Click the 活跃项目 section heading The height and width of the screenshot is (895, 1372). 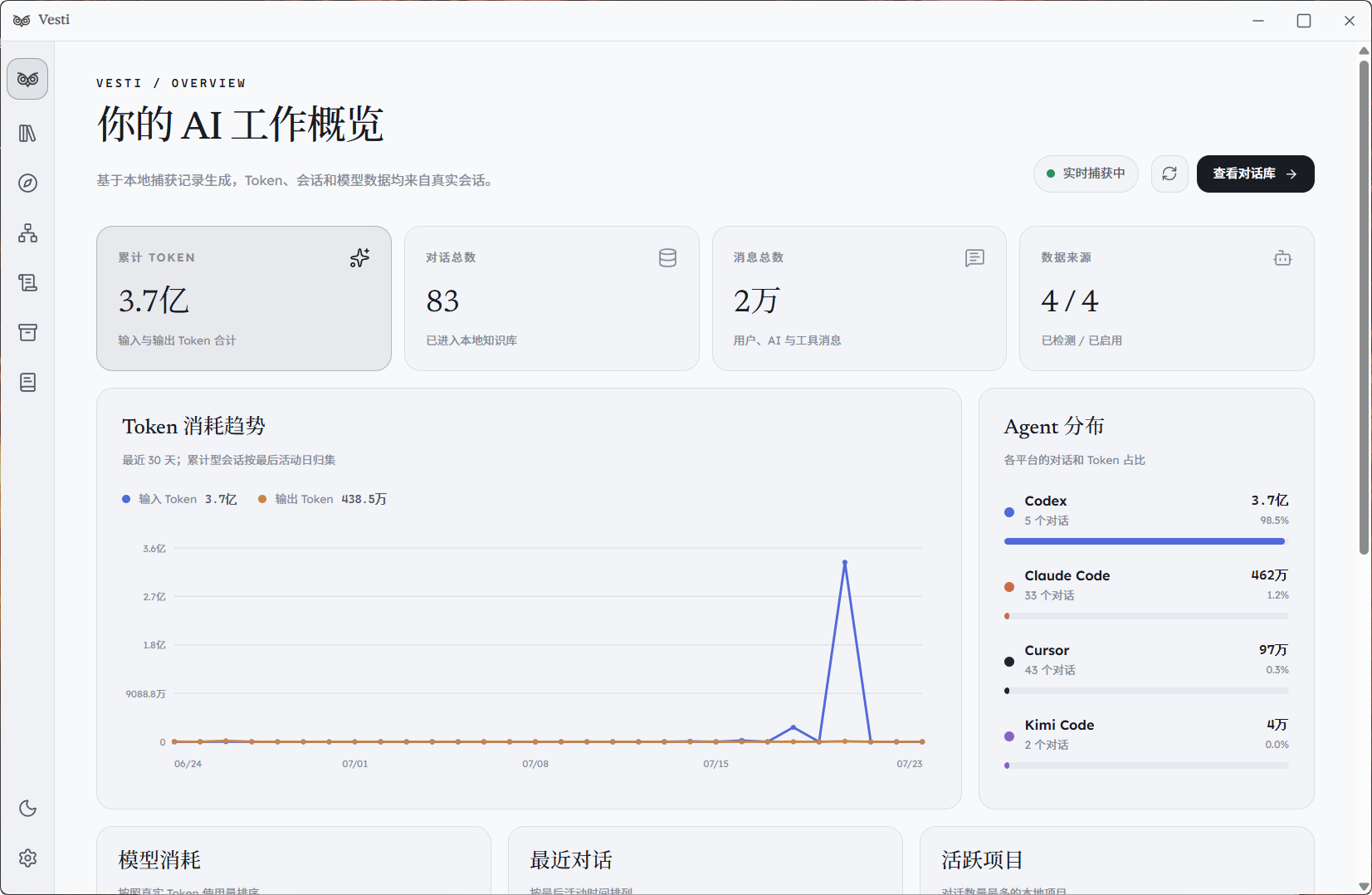click(x=983, y=860)
